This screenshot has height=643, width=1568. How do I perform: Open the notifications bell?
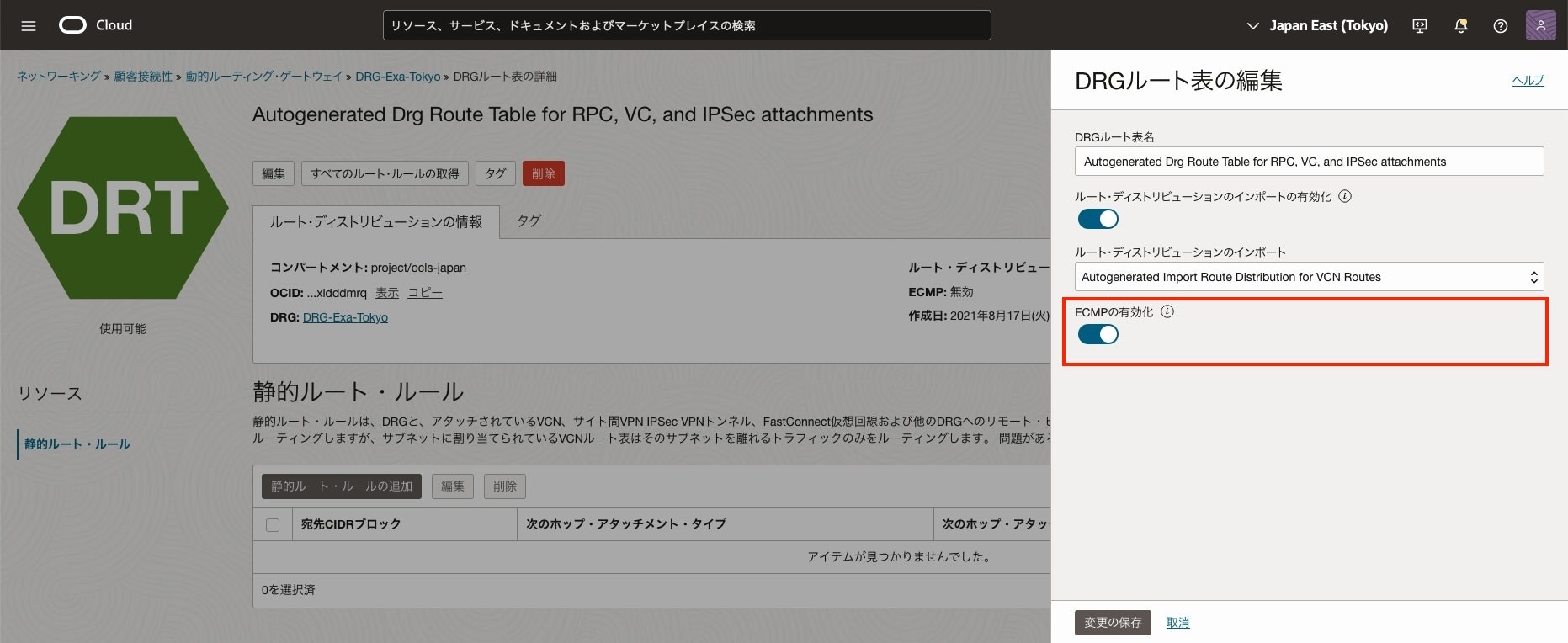tap(1461, 26)
